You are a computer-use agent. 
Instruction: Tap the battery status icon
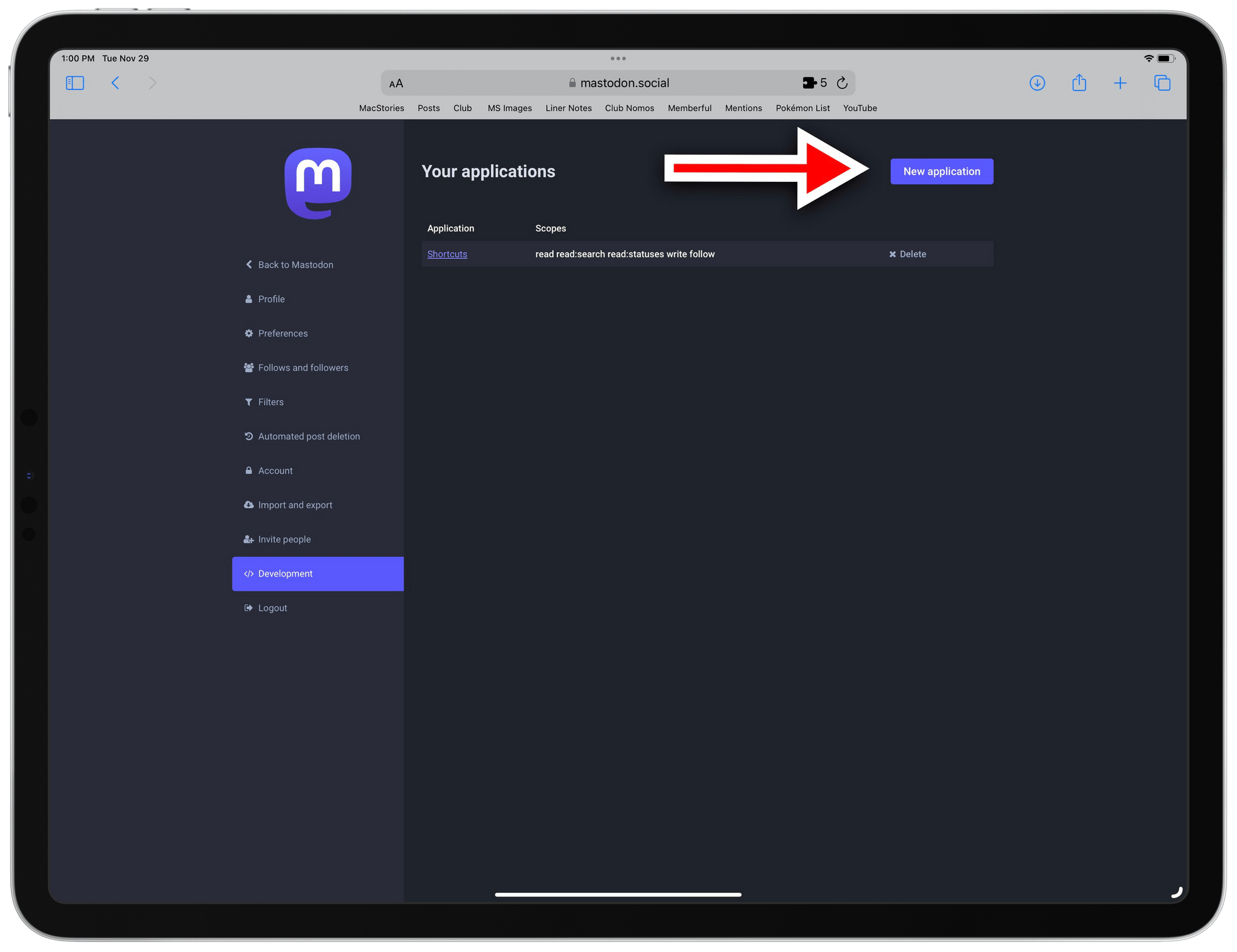[1166, 59]
